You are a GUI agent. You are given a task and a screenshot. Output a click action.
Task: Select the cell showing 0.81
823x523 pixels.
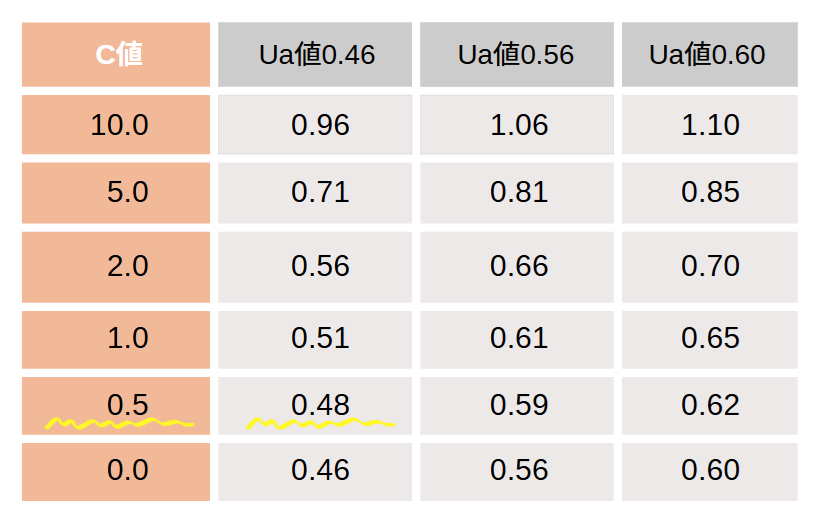[x=519, y=192]
